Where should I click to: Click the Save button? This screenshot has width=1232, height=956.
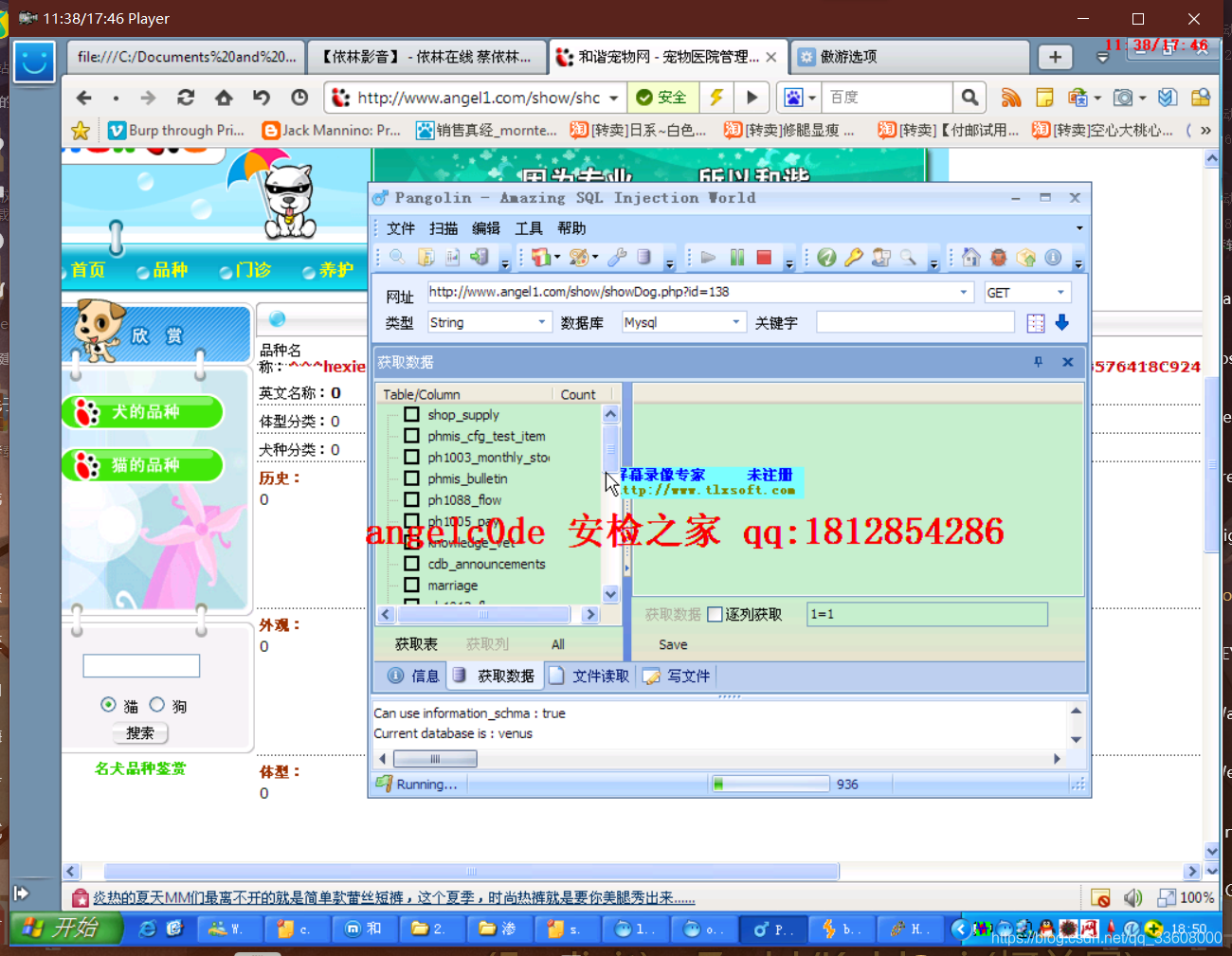coord(673,644)
